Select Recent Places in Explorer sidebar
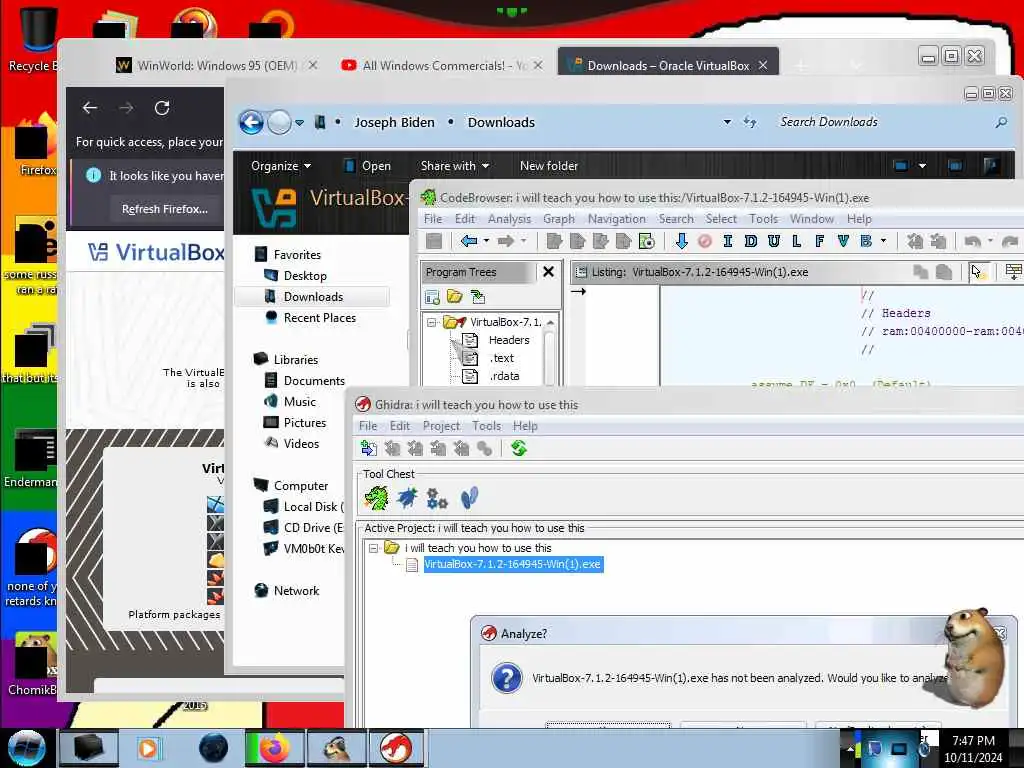Screen dimensions: 1024x768 pyautogui.click(x=319, y=318)
